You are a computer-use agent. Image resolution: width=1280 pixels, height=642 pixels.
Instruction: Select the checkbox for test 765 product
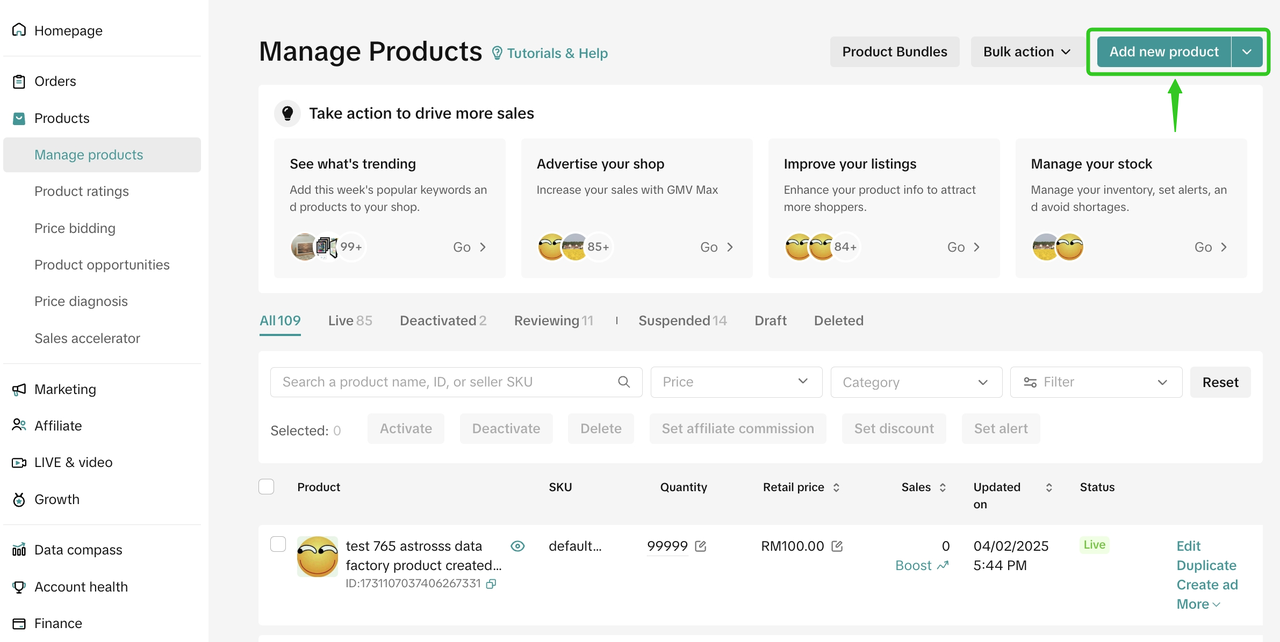click(278, 544)
